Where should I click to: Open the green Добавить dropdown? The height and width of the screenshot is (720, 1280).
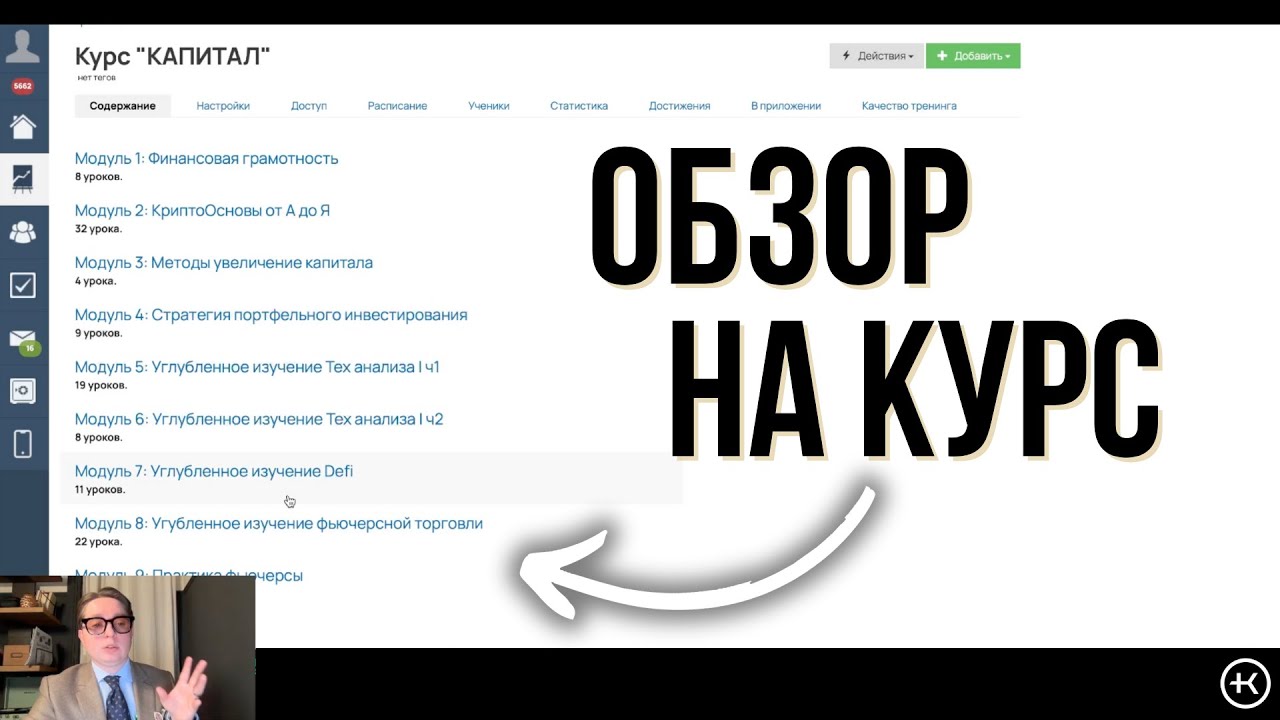(972, 56)
